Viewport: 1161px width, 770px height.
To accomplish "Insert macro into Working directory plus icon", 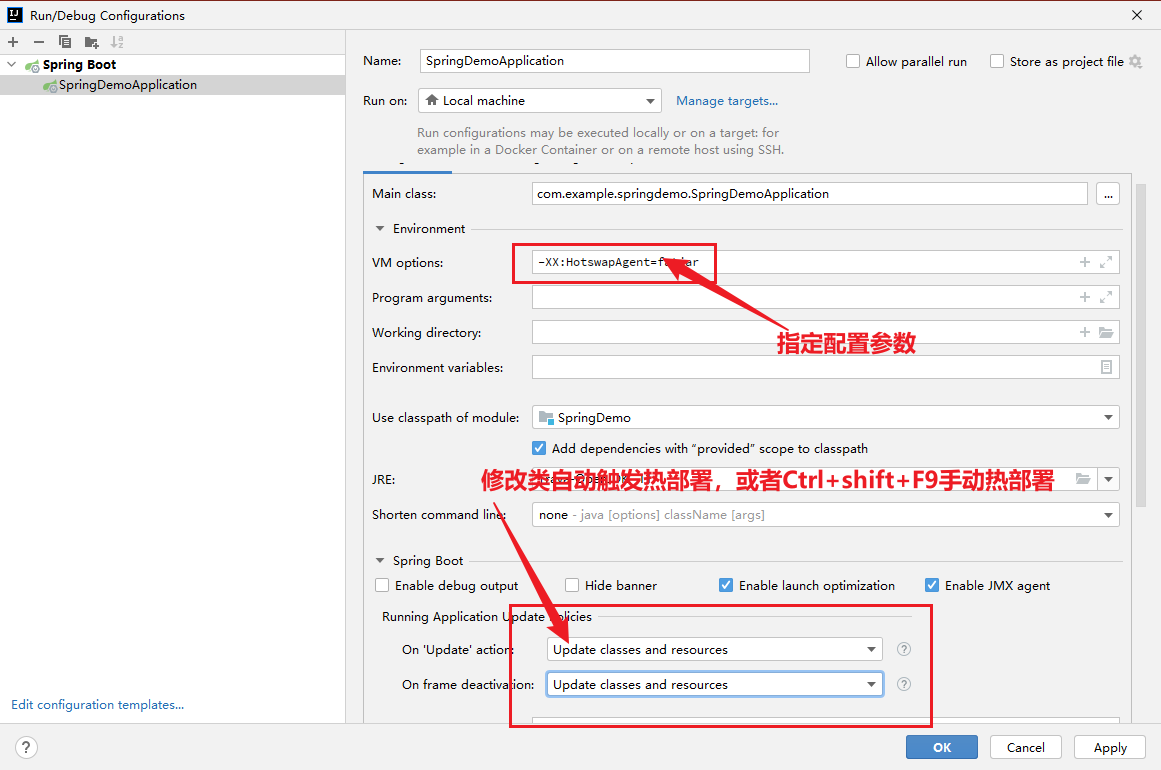I will point(1085,332).
